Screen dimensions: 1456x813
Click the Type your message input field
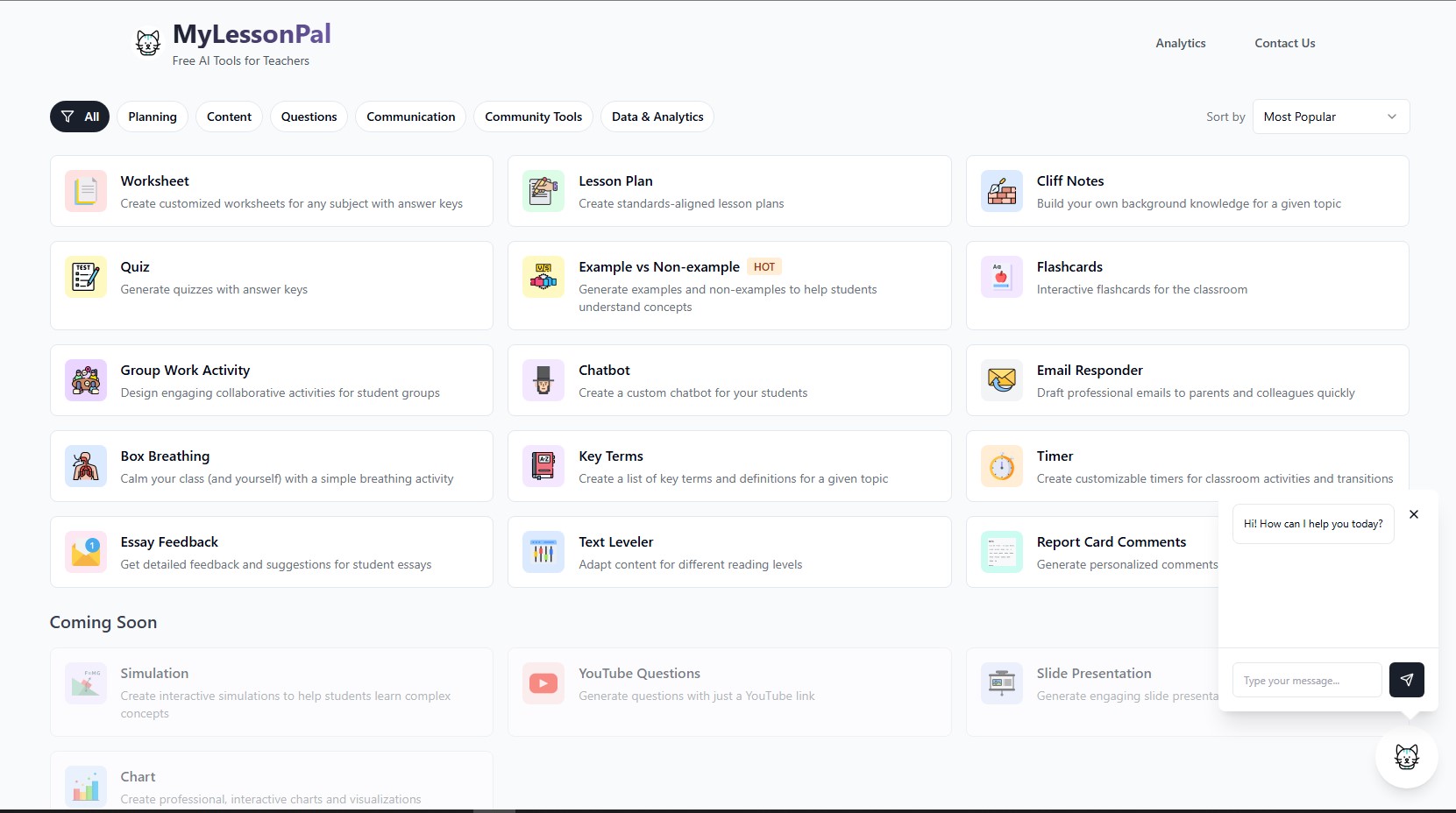click(1306, 680)
